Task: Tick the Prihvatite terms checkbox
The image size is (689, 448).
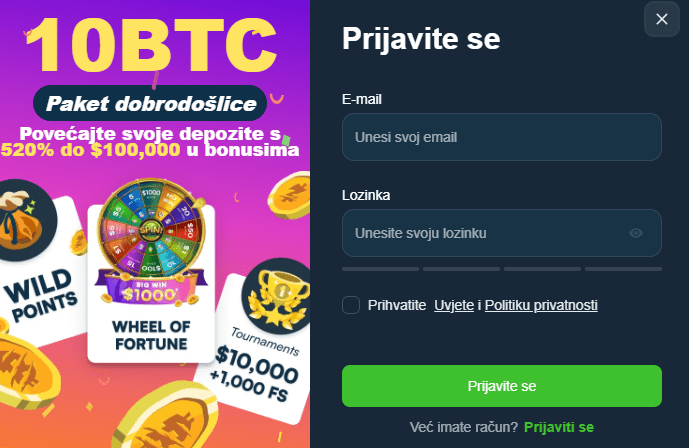Action: [351, 305]
